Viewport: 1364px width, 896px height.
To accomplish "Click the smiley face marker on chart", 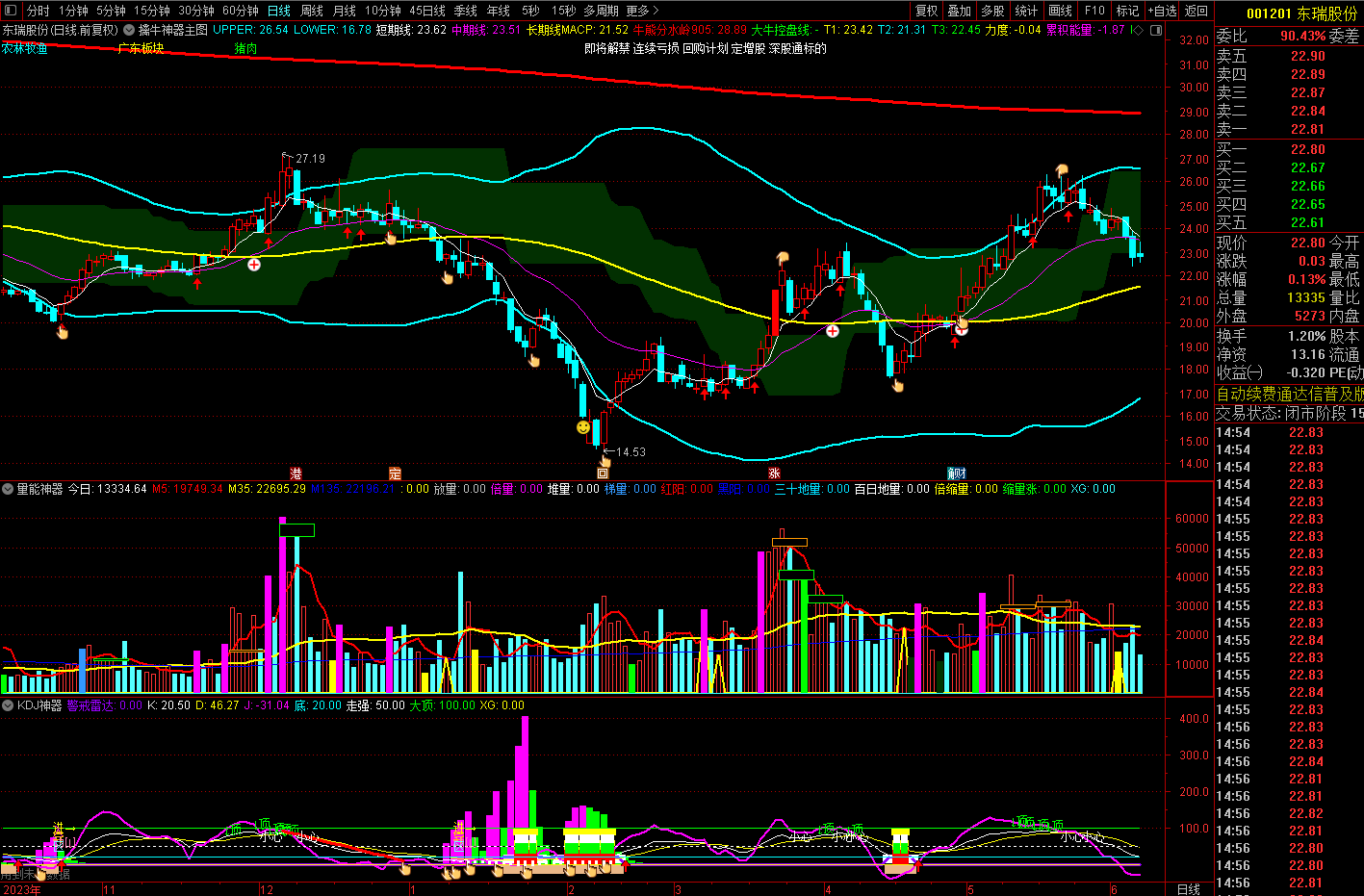I will pyautogui.click(x=583, y=426).
